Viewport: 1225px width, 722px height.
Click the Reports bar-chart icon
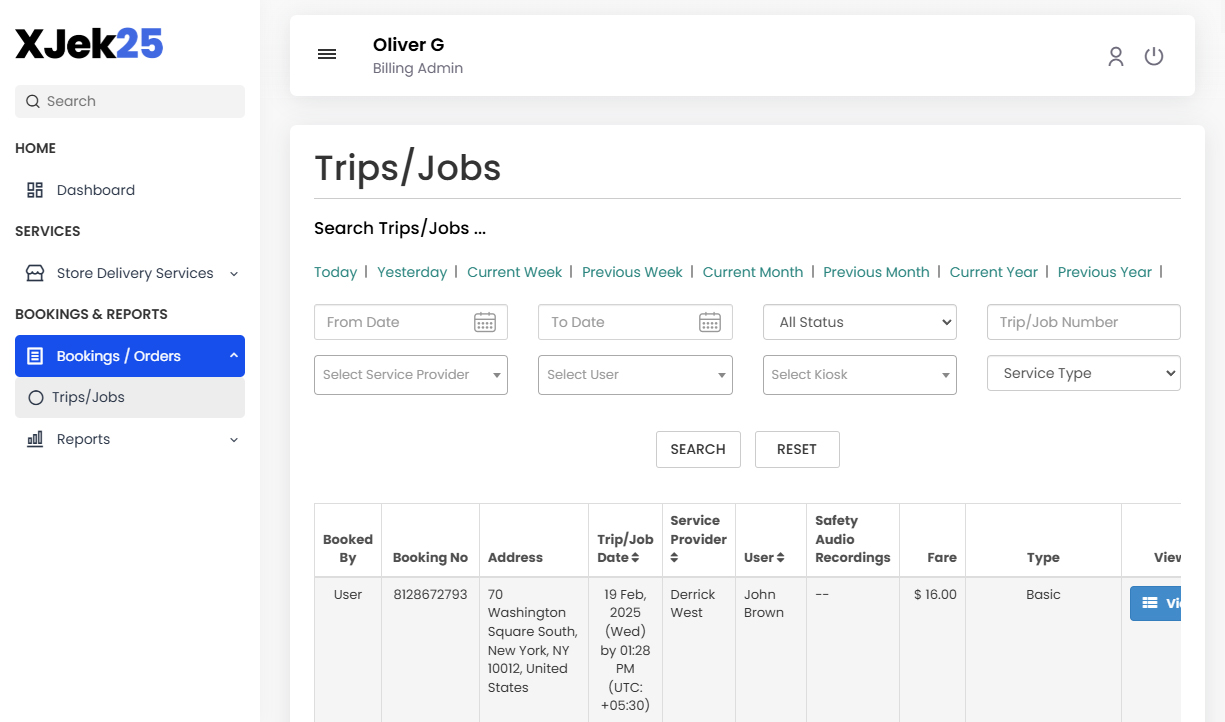36,438
